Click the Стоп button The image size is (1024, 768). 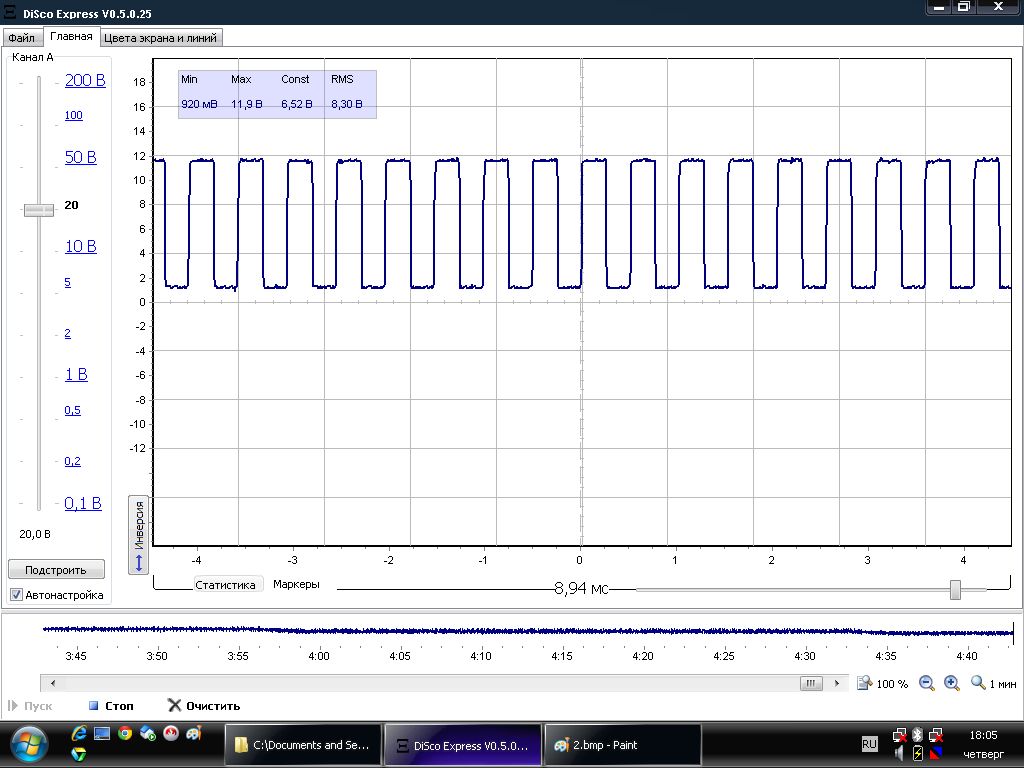pyautogui.click(x=111, y=706)
